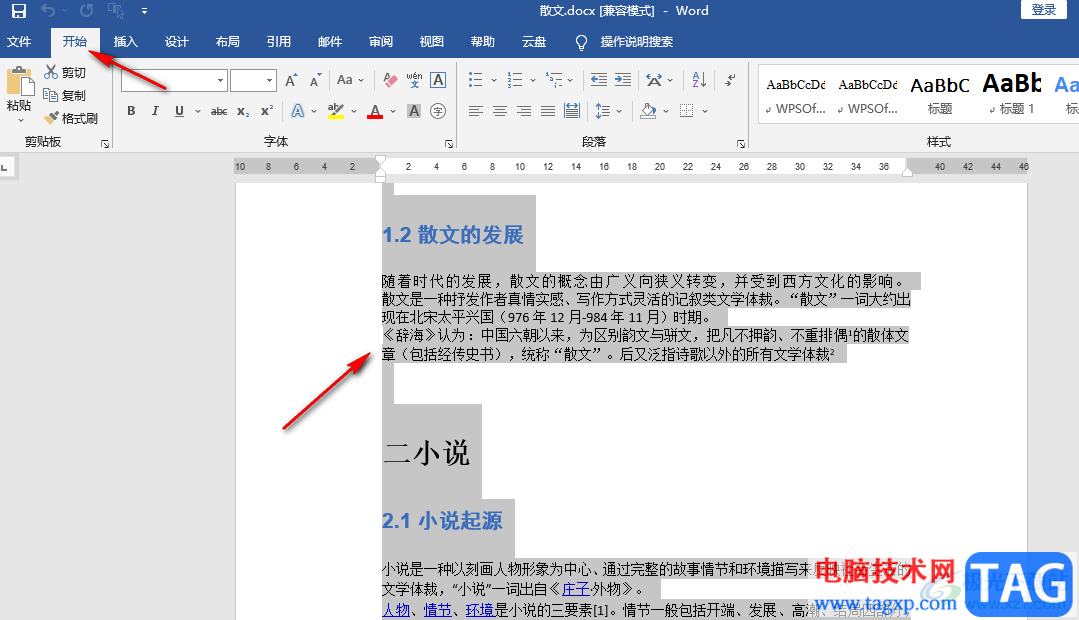This screenshot has height=620, width=1079.
Task: Toggle strikethrough abc formatting
Action: click(x=219, y=111)
